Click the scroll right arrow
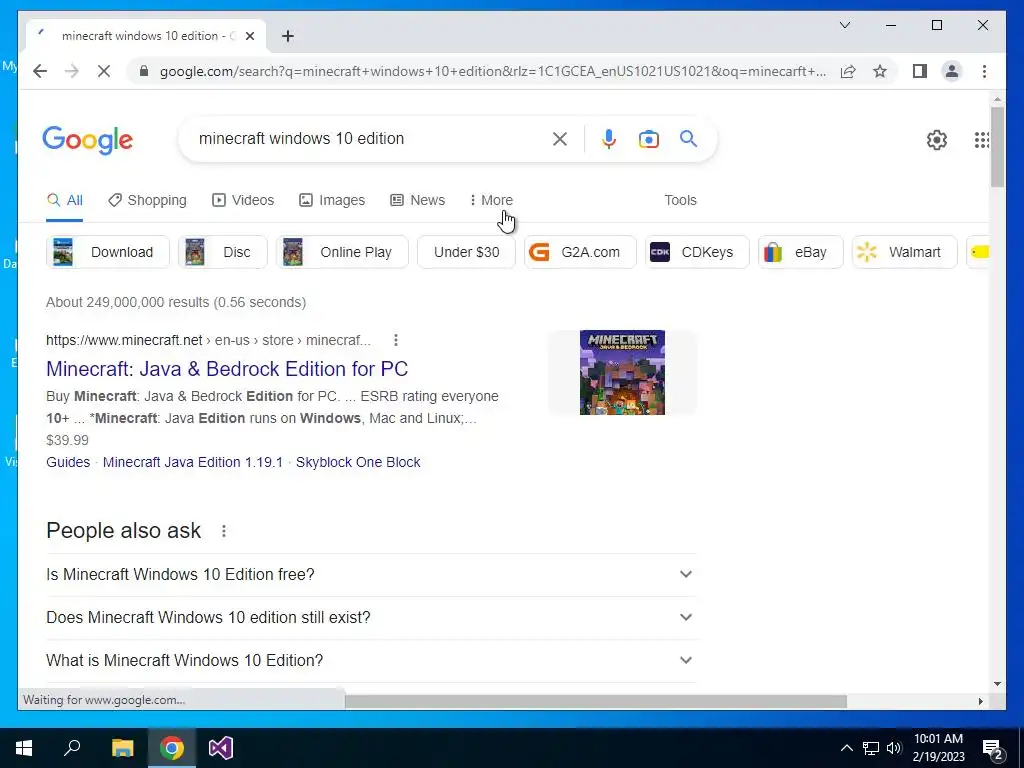The height and width of the screenshot is (768, 1024). coord(980,701)
